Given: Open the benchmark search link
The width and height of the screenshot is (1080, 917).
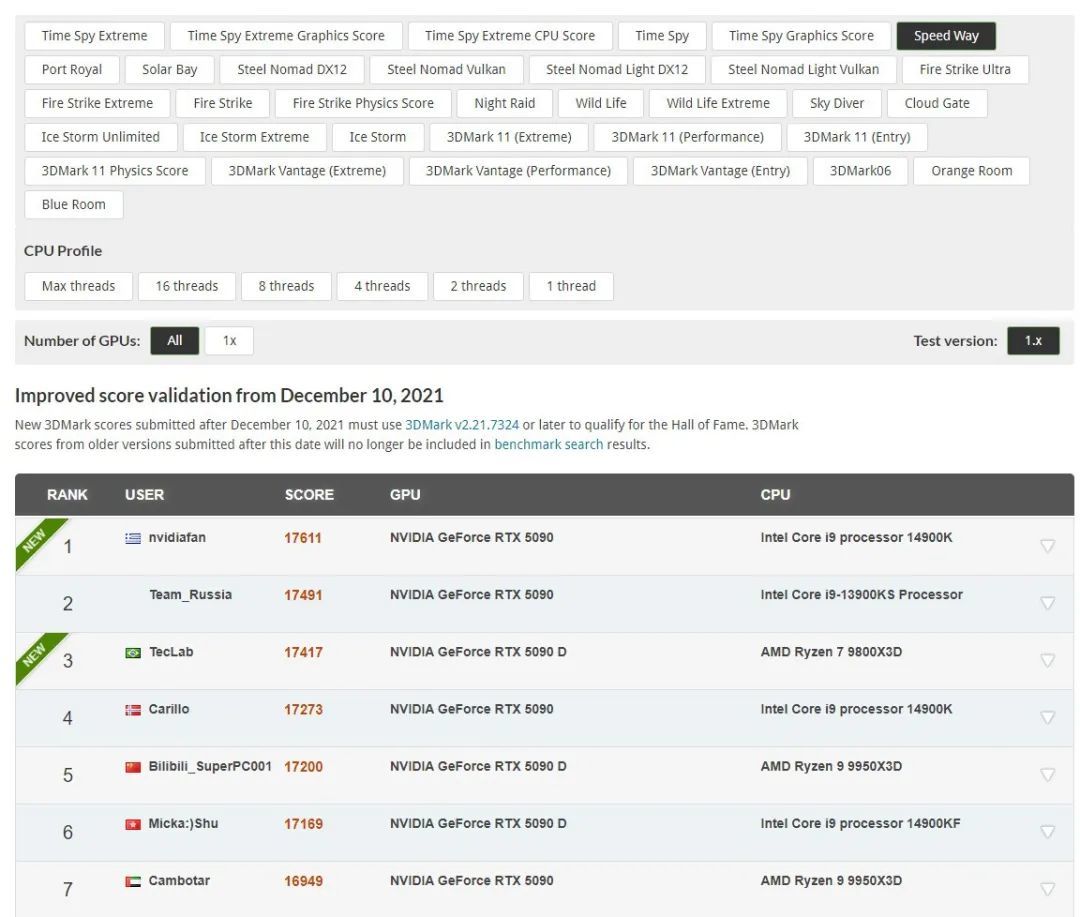Looking at the screenshot, I should (548, 444).
